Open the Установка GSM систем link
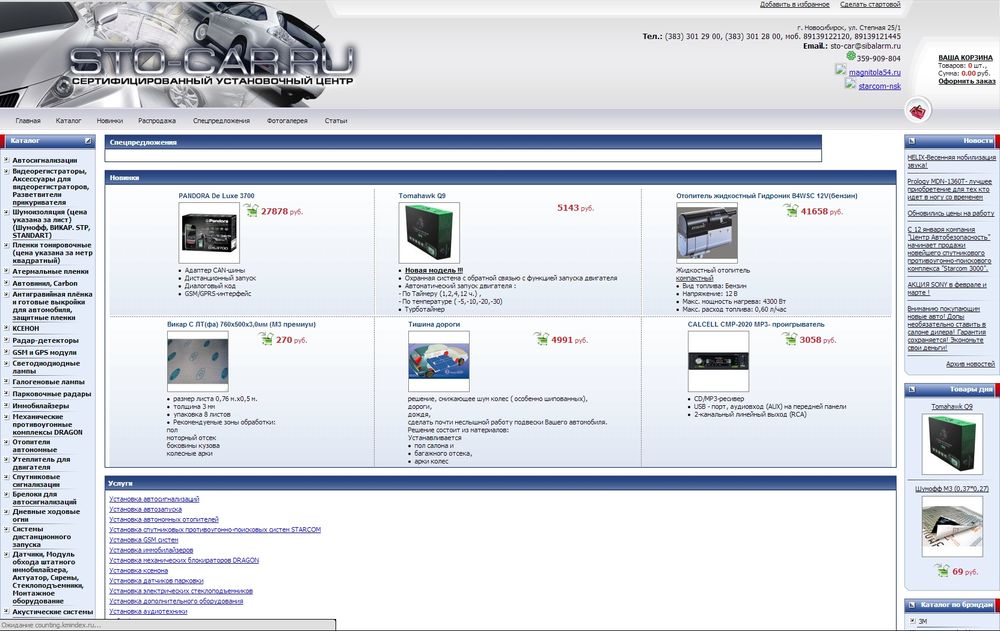 (x=143, y=540)
